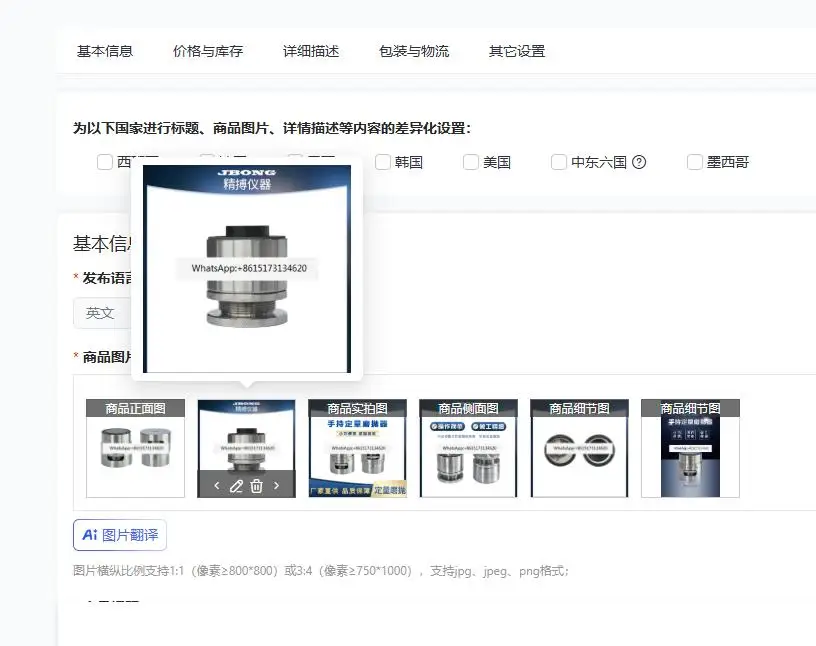Tick the 韩国 checkbox
Image resolution: width=816 pixels, height=646 pixels.
click(x=382, y=162)
